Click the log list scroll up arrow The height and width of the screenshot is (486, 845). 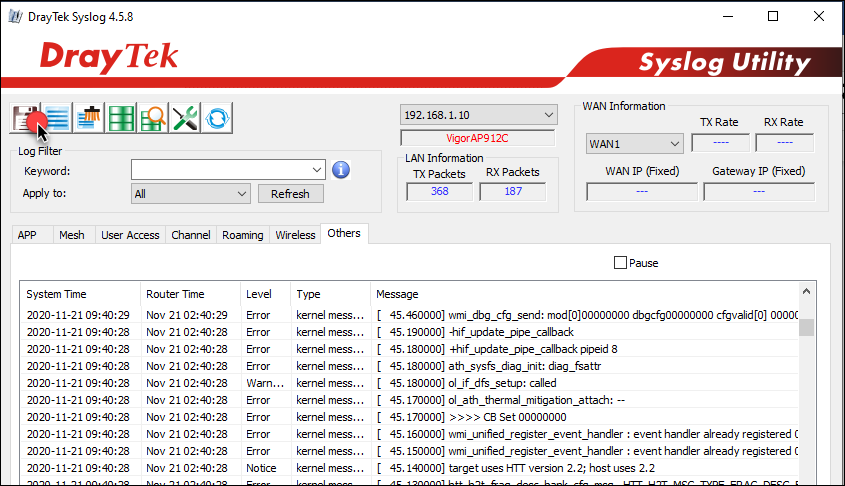806,291
